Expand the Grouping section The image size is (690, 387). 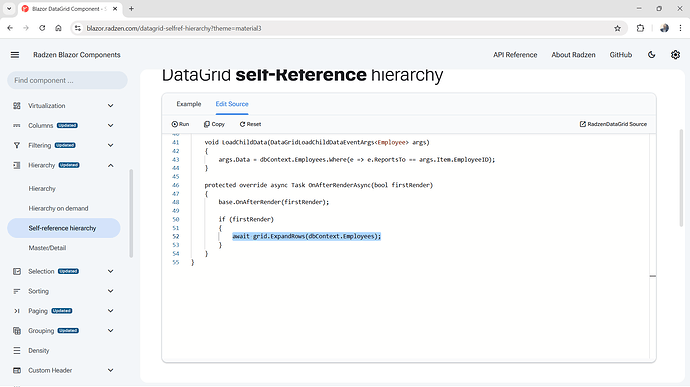click(110, 331)
